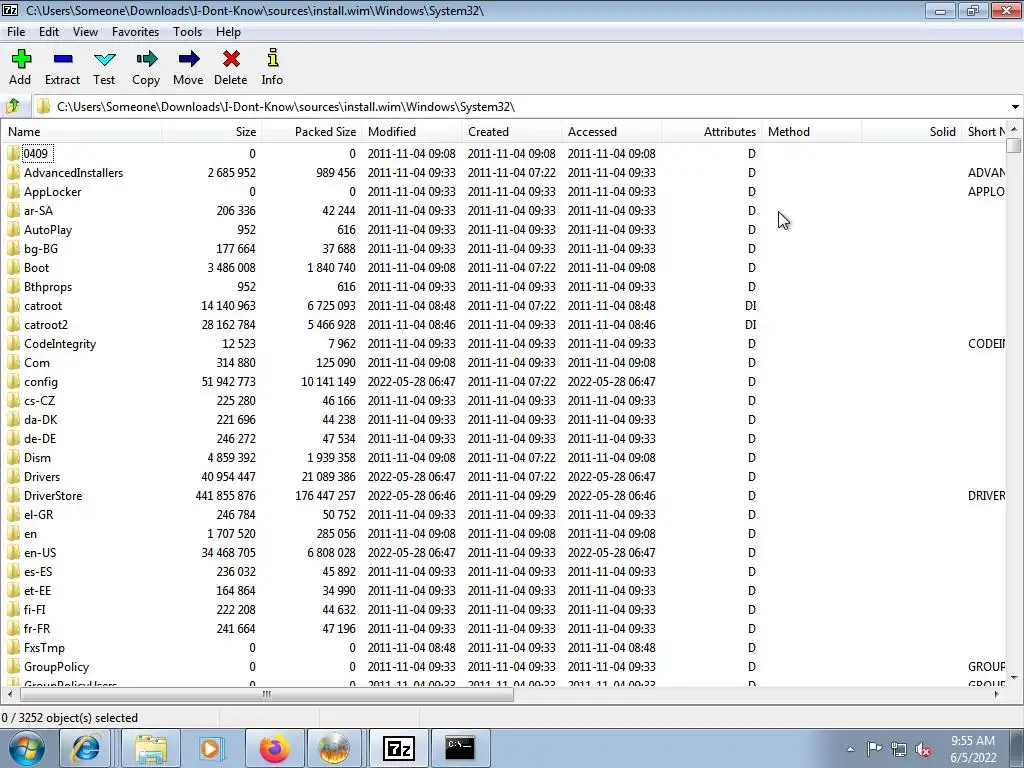Image resolution: width=1024 pixels, height=768 pixels.
Task: Open the File menu
Action: click(16, 31)
